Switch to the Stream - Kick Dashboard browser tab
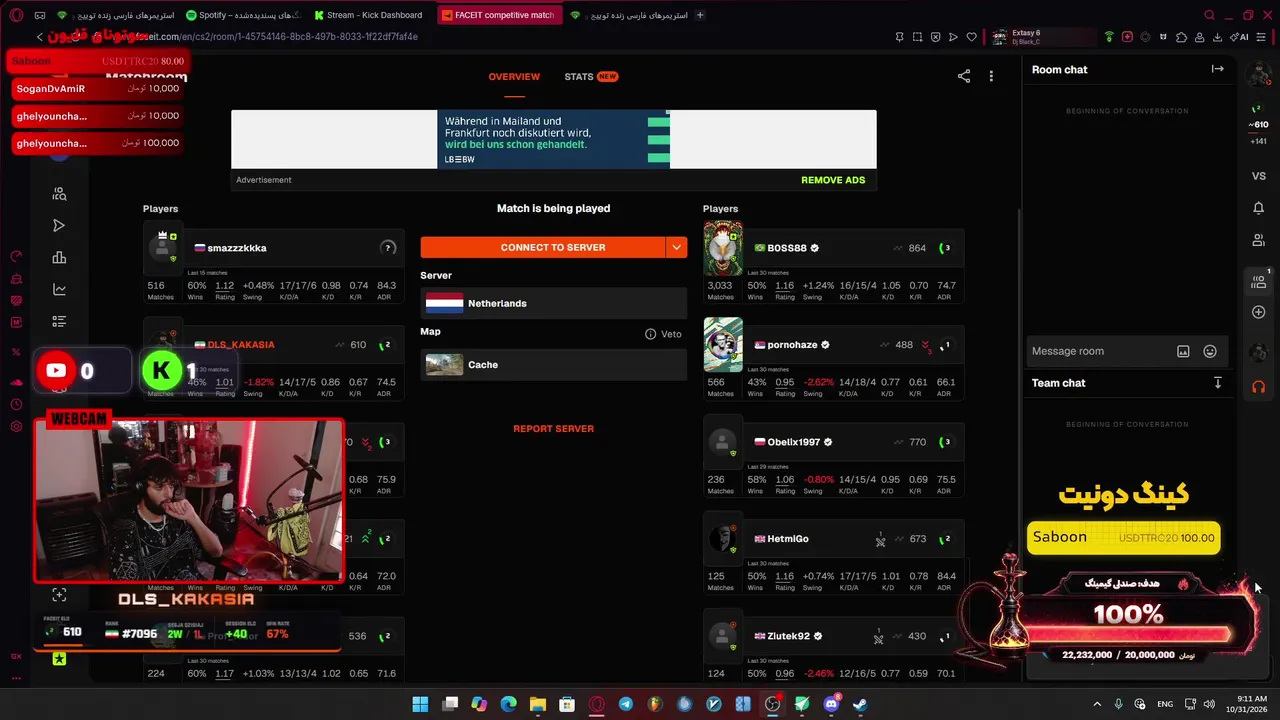Screen dimensions: 1280x720 [368, 15]
